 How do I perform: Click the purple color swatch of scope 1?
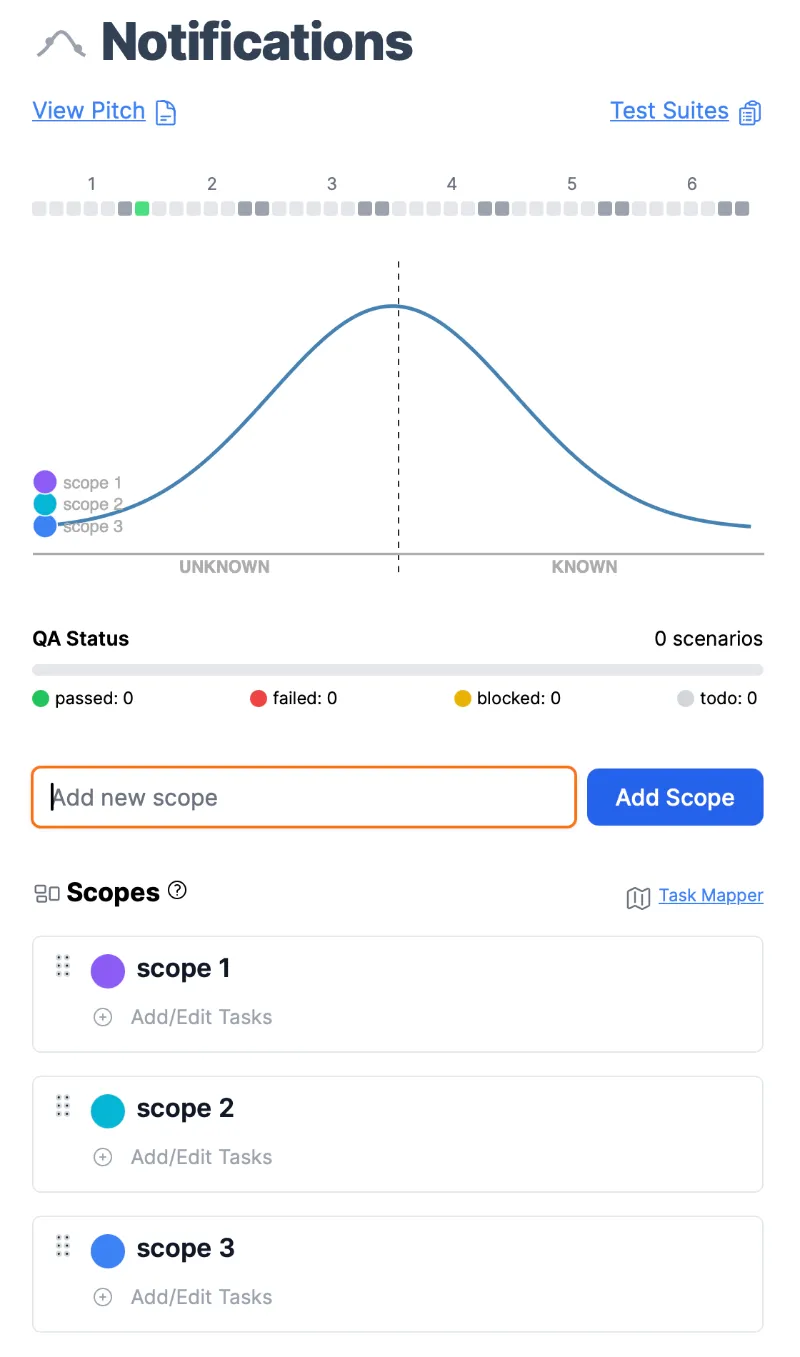coord(108,970)
